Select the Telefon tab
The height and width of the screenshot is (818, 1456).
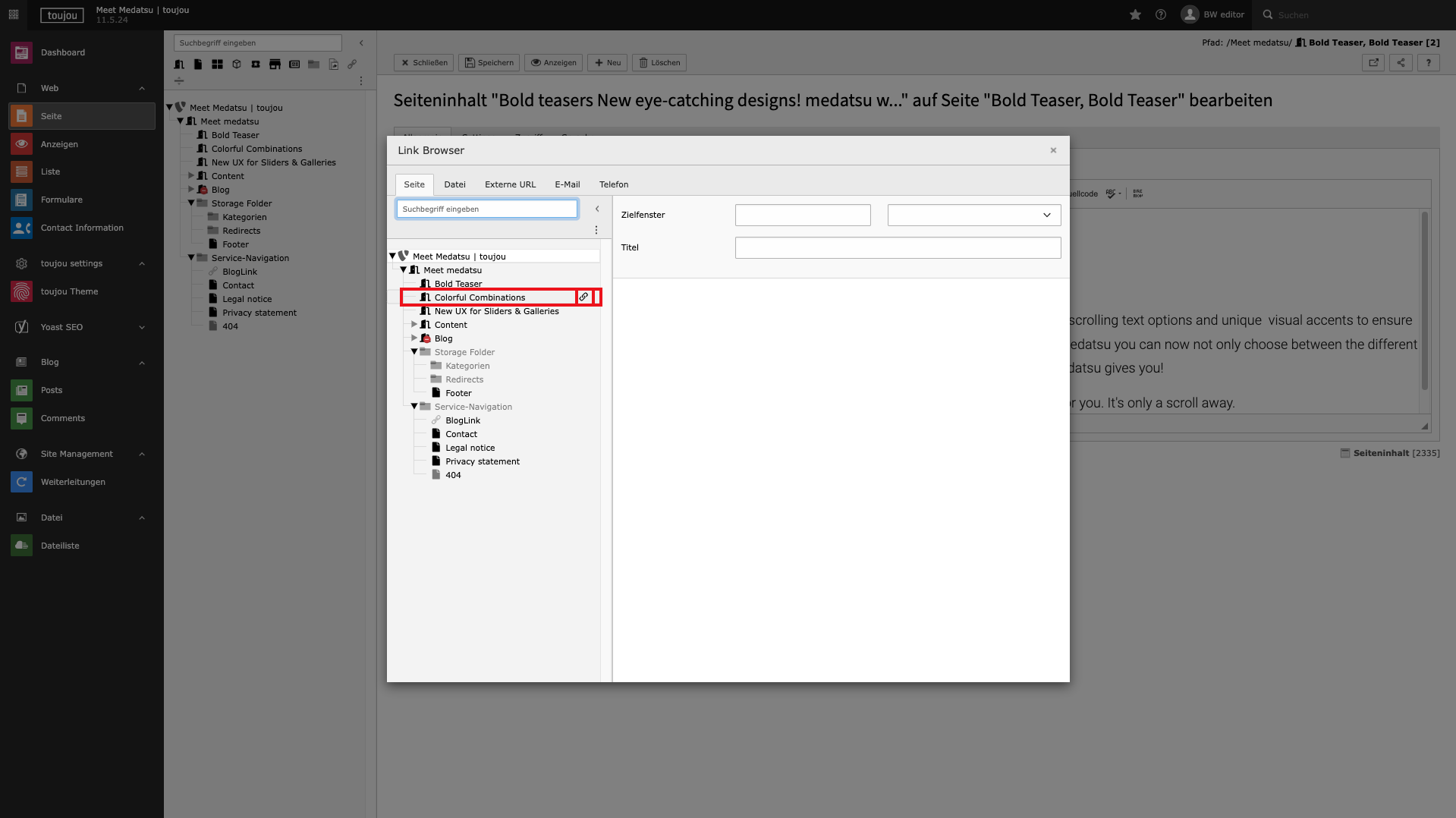click(613, 184)
